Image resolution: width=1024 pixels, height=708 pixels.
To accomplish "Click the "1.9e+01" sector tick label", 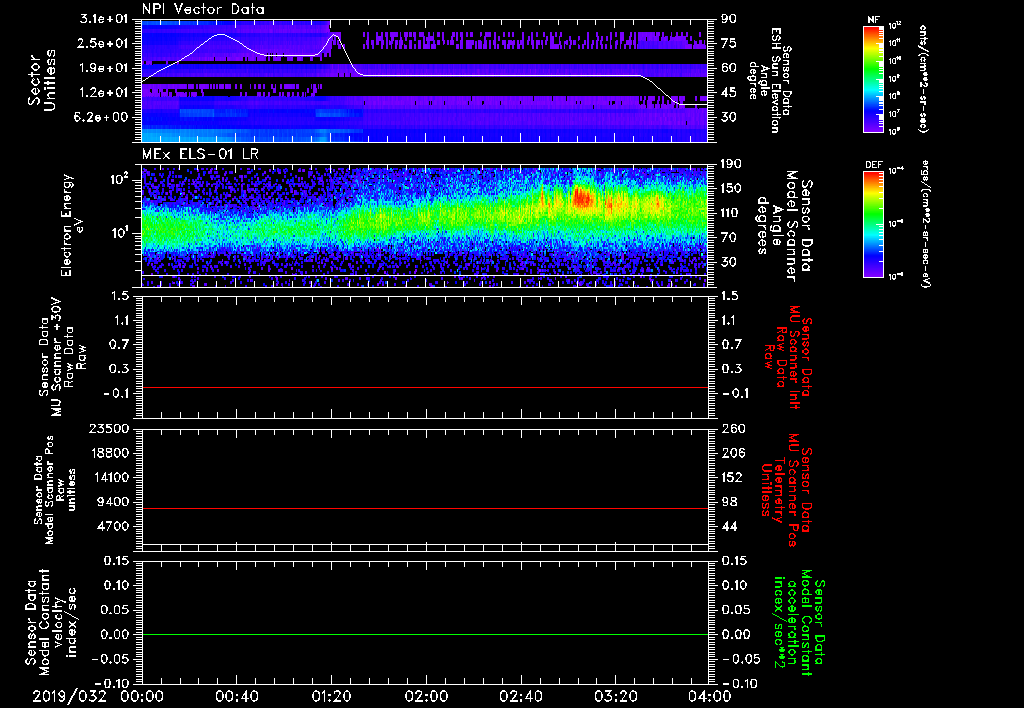I will [x=106, y=68].
